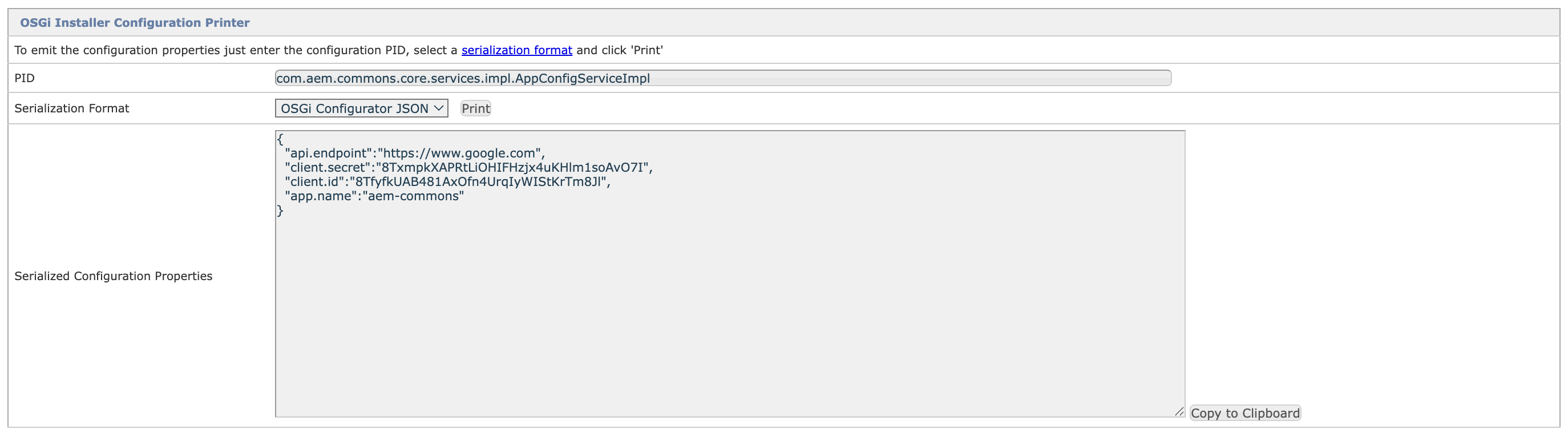Click the Serialization Format label
Screen dimensions: 1568x437
[72, 108]
